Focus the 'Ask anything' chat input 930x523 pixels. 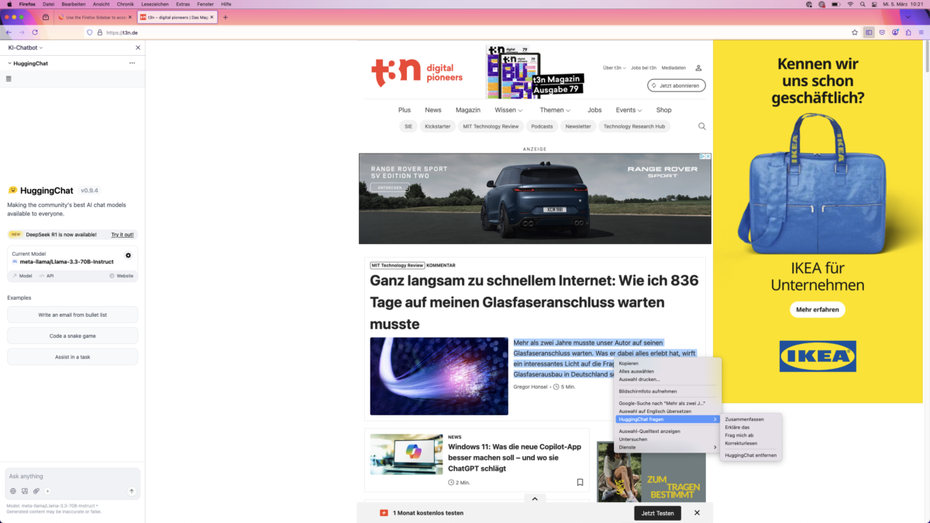click(x=72, y=476)
